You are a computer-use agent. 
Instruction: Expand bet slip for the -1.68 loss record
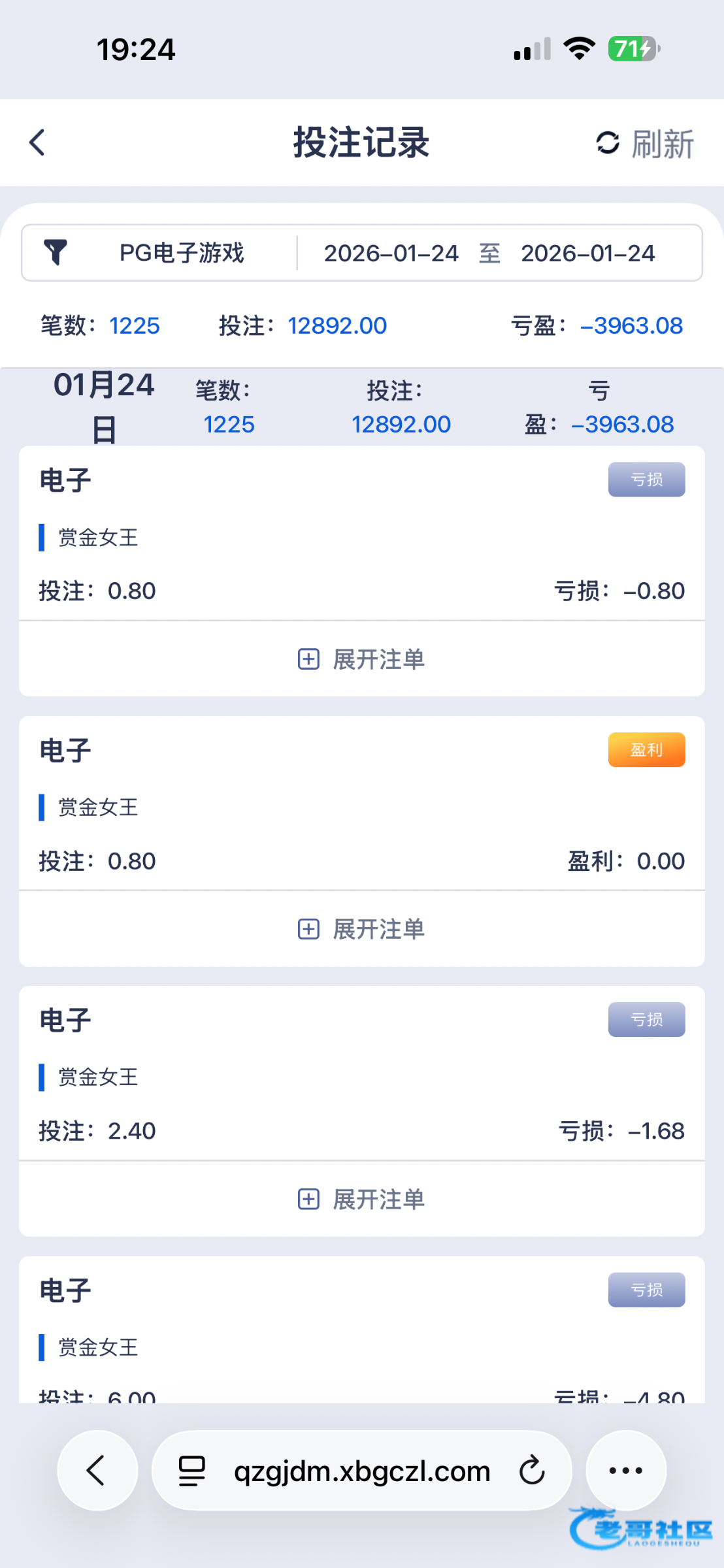click(x=361, y=1199)
